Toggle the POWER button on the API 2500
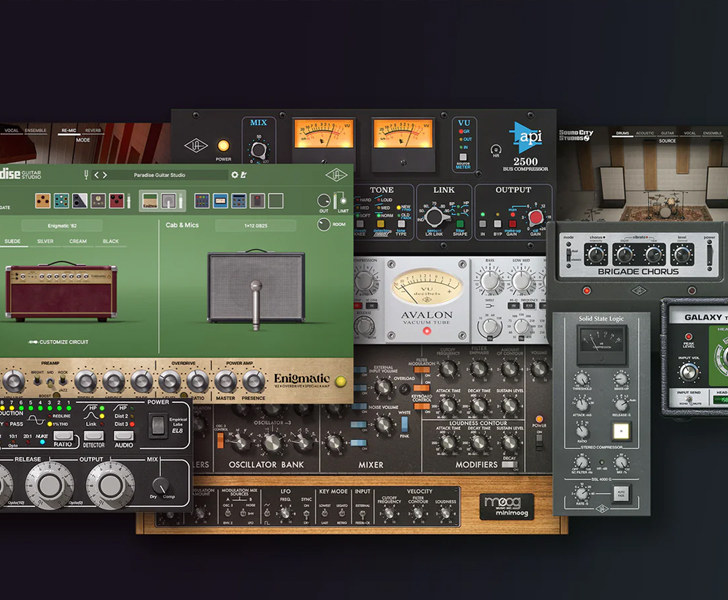 coord(223,146)
